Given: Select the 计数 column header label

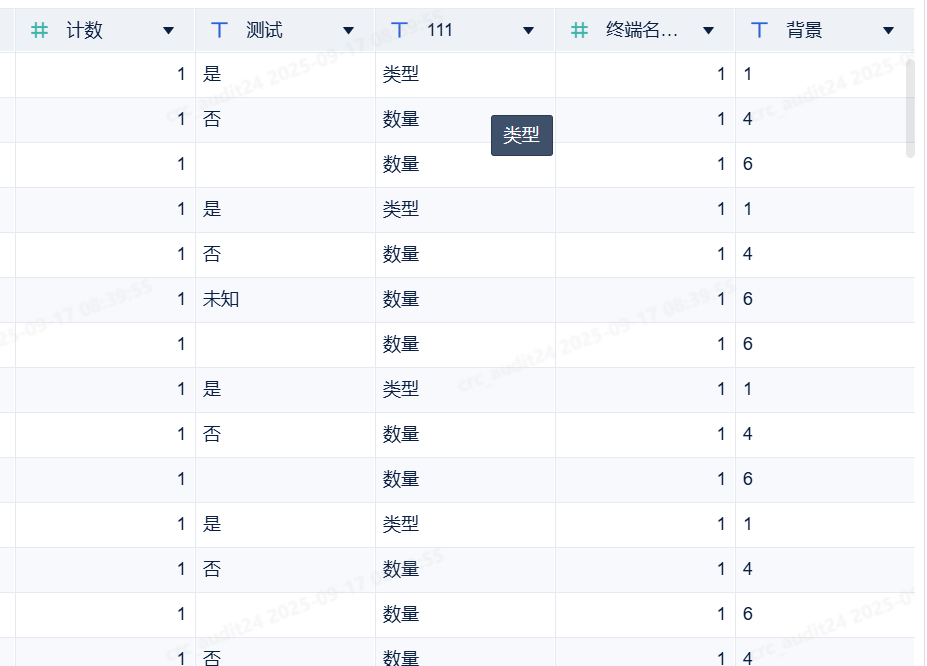Looking at the screenshot, I should pos(85,31).
